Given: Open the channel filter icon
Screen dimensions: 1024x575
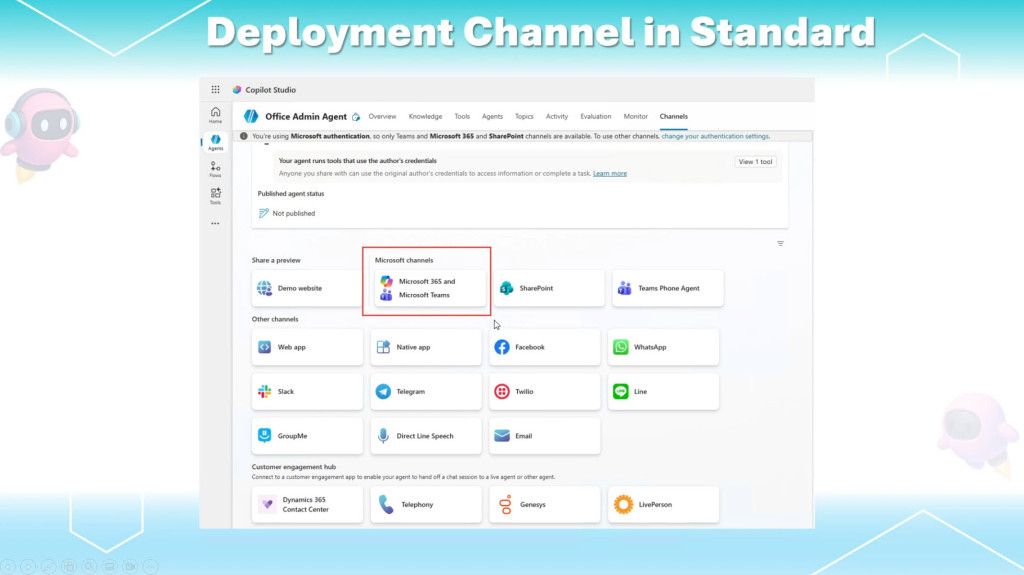Looking at the screenshot, I should tap(780, 243).
